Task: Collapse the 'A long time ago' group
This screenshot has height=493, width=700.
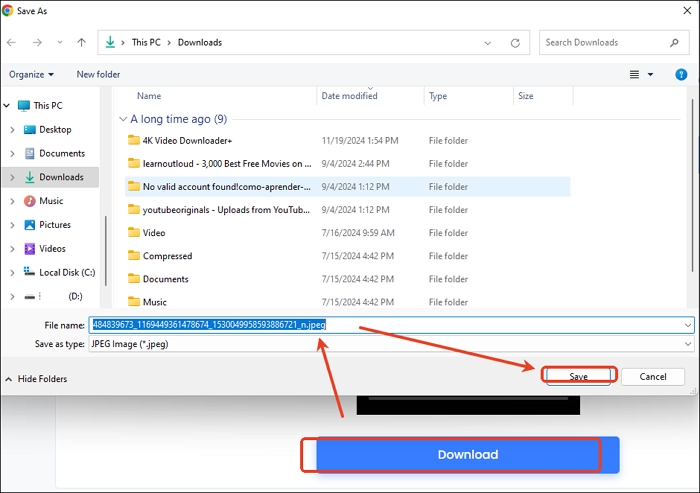Action: [122, 119]
